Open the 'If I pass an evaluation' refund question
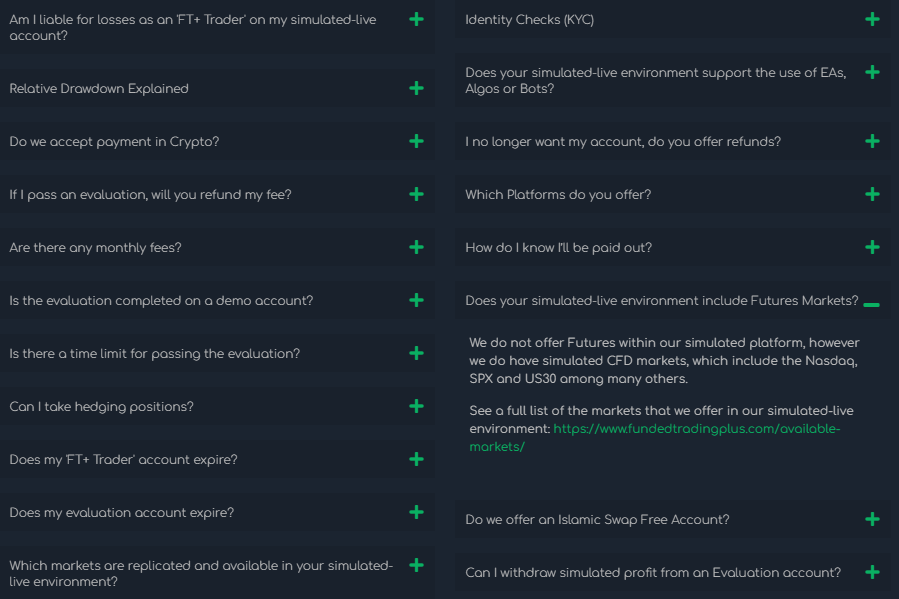 (416, 194)
